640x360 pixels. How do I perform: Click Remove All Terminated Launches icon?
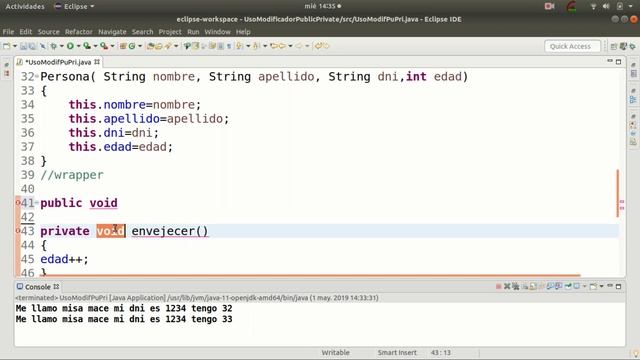point(516,287)
